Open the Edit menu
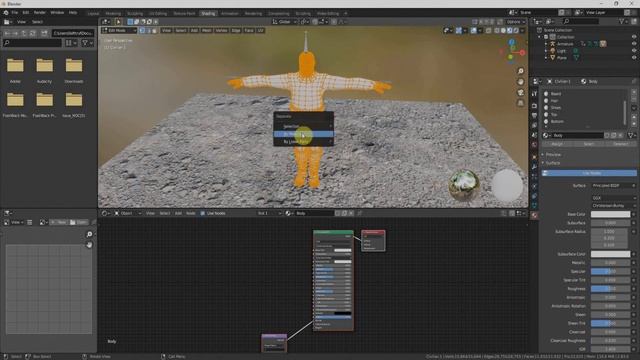 coord(26,13)
